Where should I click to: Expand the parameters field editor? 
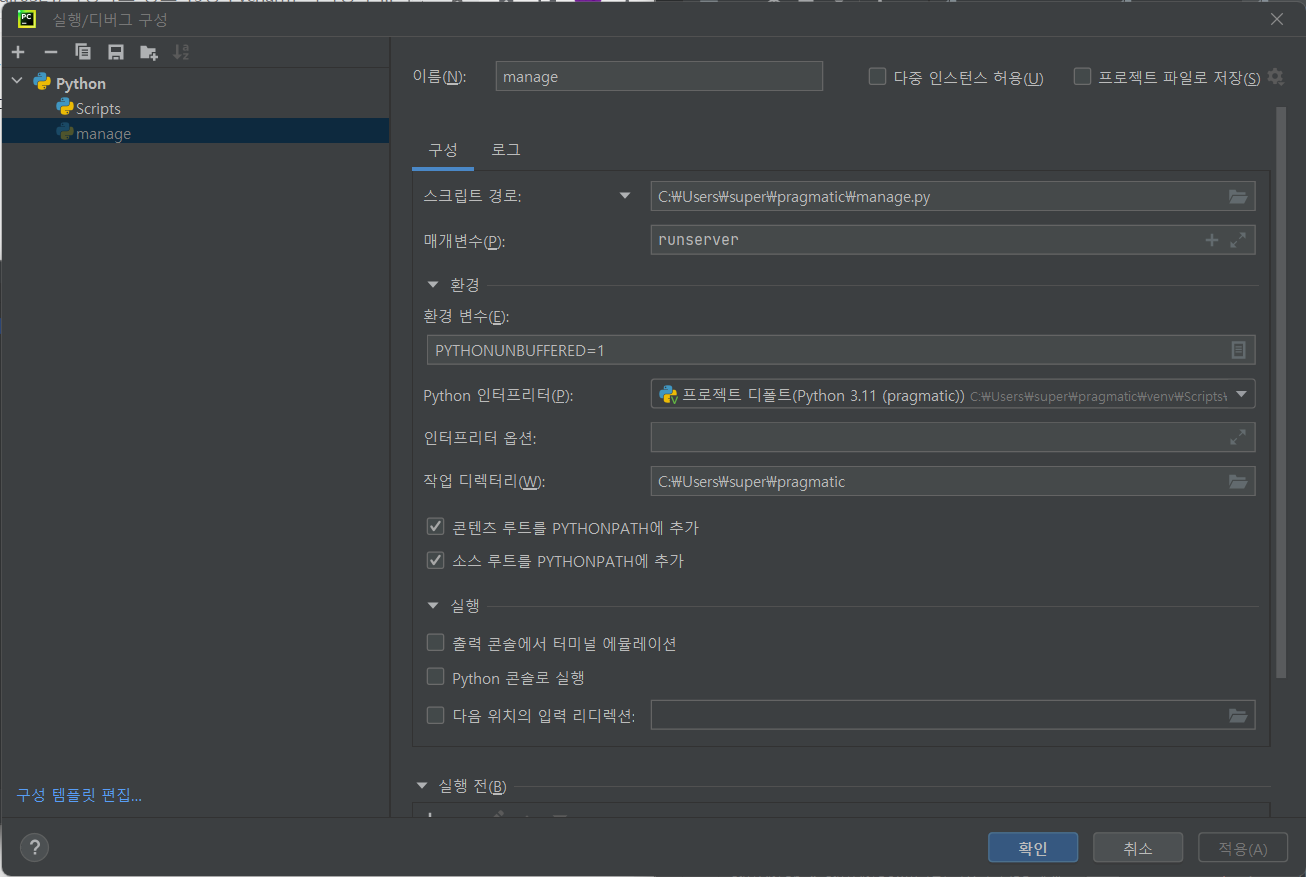point(1238,240)
